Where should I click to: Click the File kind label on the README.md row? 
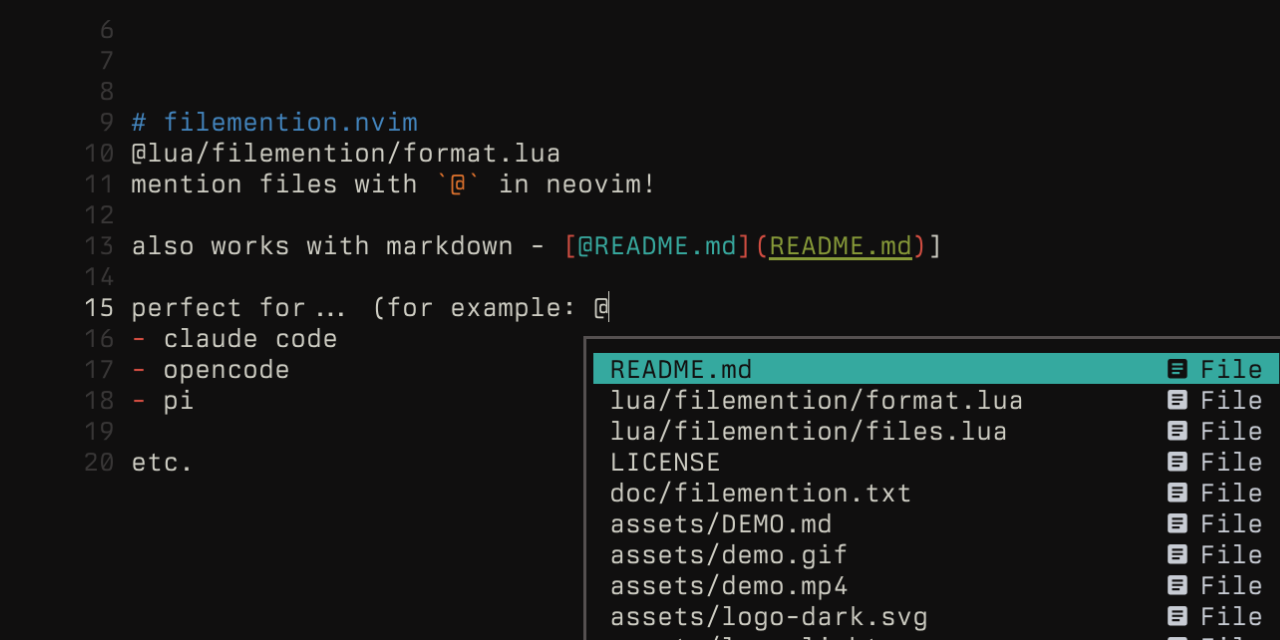[x=1231, y=369]
